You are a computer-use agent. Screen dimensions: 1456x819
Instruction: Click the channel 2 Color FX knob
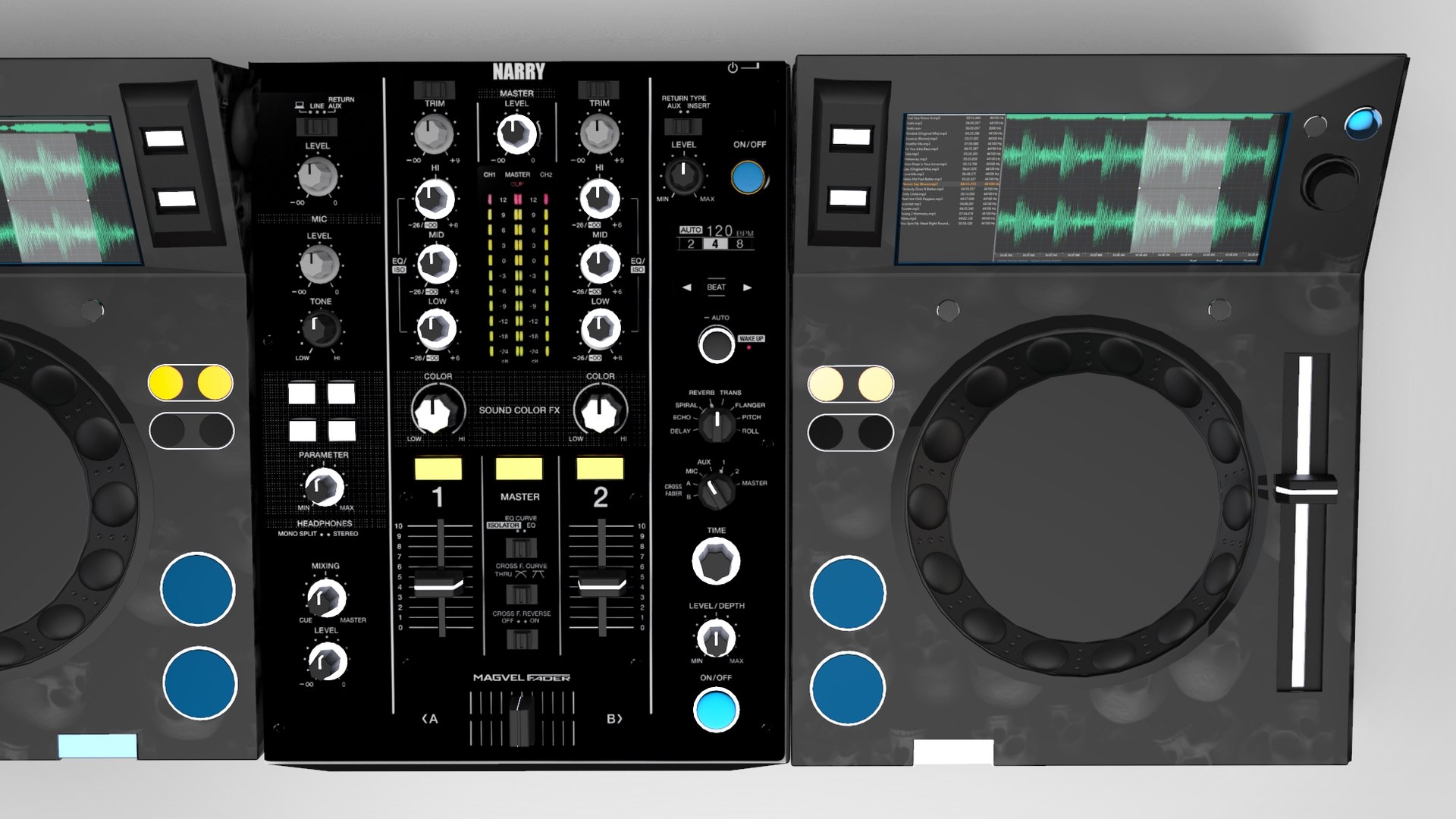[x=600, y=412]
